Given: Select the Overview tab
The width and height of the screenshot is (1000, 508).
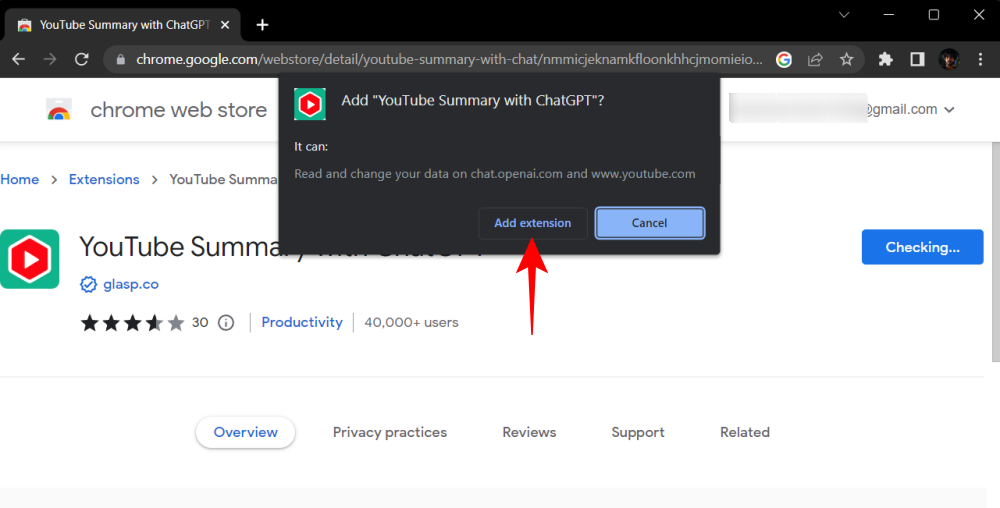Looking at the screenshot, I should point(246,432).
